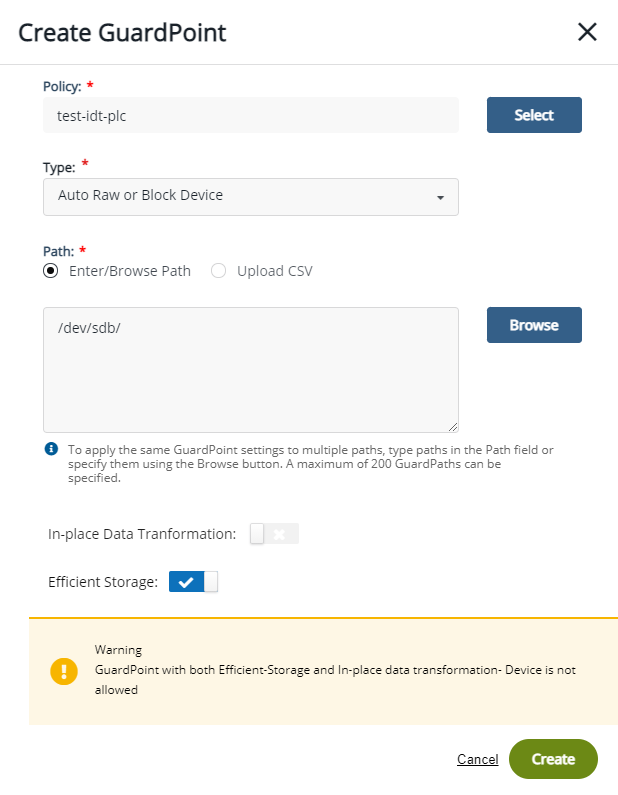The width and height of the screenshot is (618, 795).
Task: Click the checkmark on Efficient Storage switch
Action: click(x=186, y=582)
